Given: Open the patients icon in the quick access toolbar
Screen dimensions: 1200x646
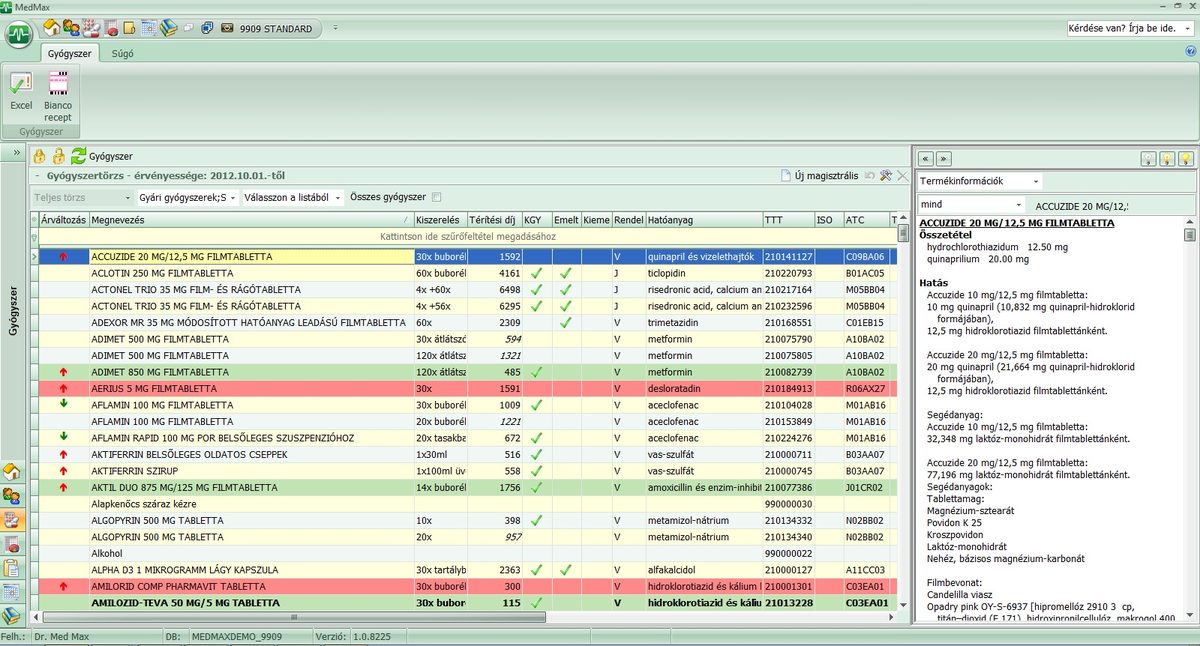Looking at the screenshot, I should tap(70, 28).
